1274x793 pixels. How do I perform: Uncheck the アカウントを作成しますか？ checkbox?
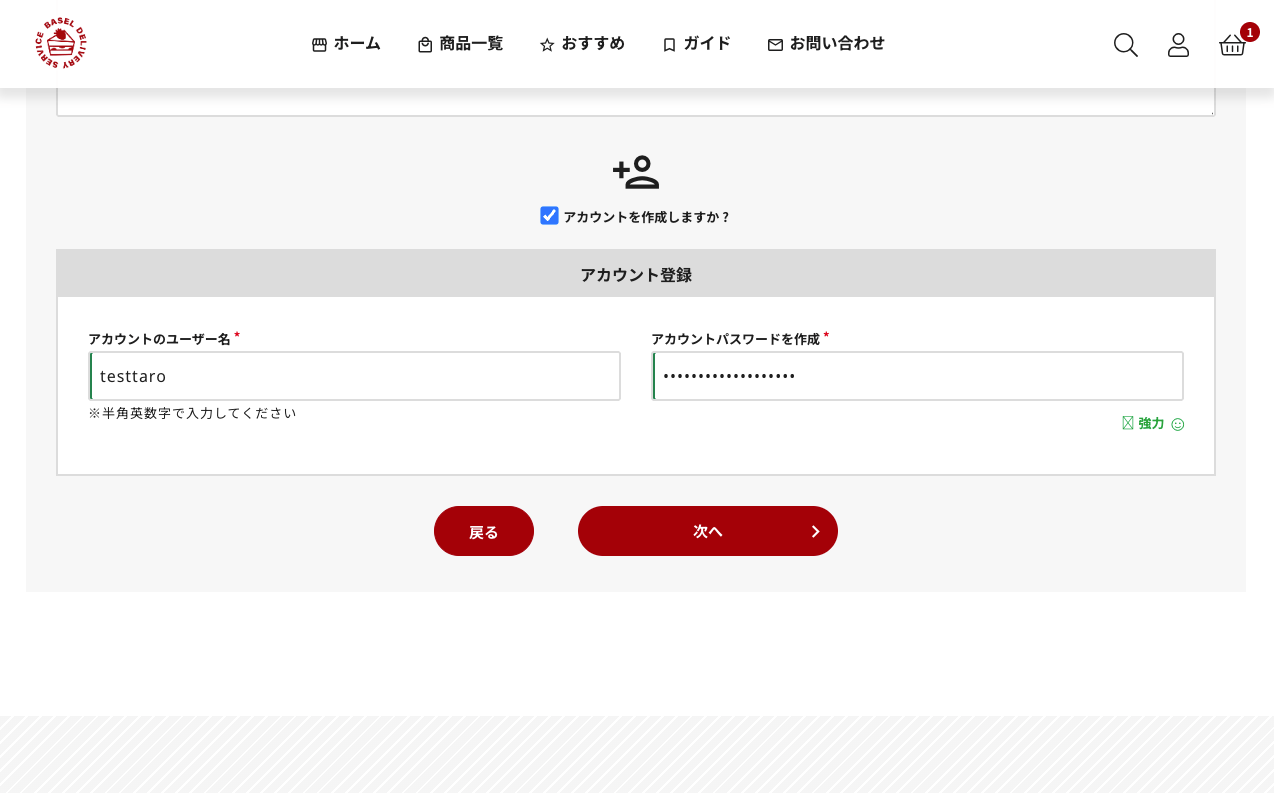point(549,216)
